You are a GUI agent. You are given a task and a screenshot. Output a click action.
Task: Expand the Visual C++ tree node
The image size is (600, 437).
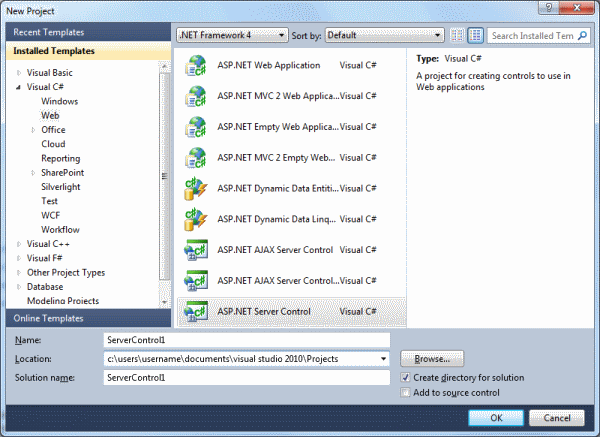(18, 244)
